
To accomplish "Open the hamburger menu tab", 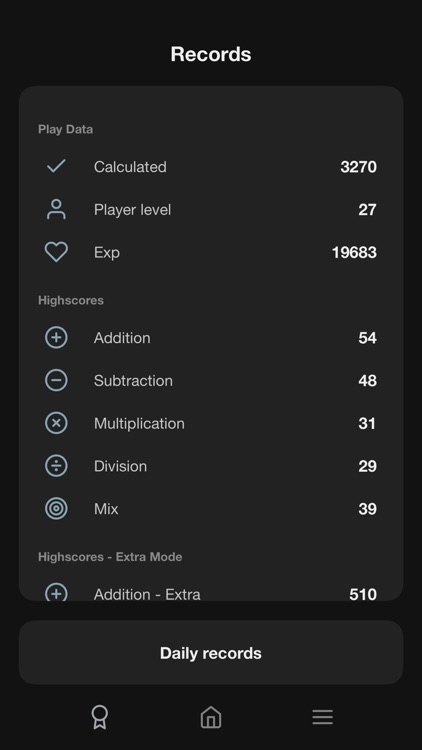I will click(x=322, y=717).
